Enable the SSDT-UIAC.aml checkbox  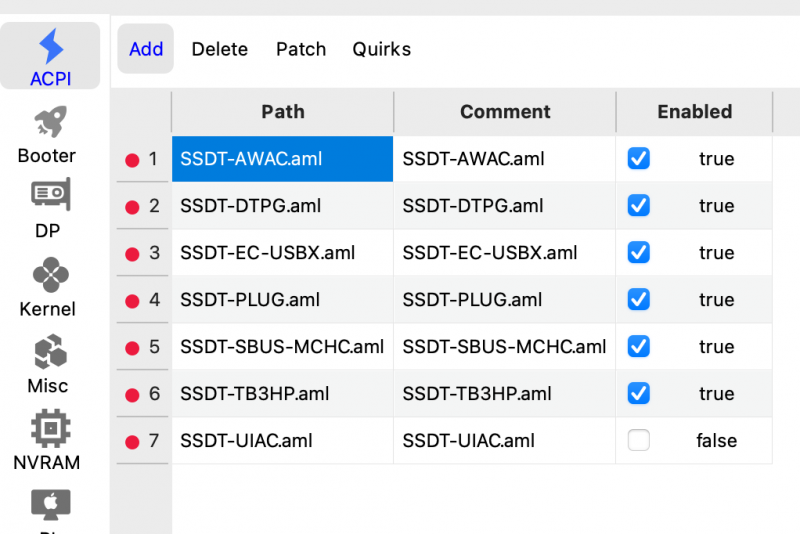pos(638,440)
